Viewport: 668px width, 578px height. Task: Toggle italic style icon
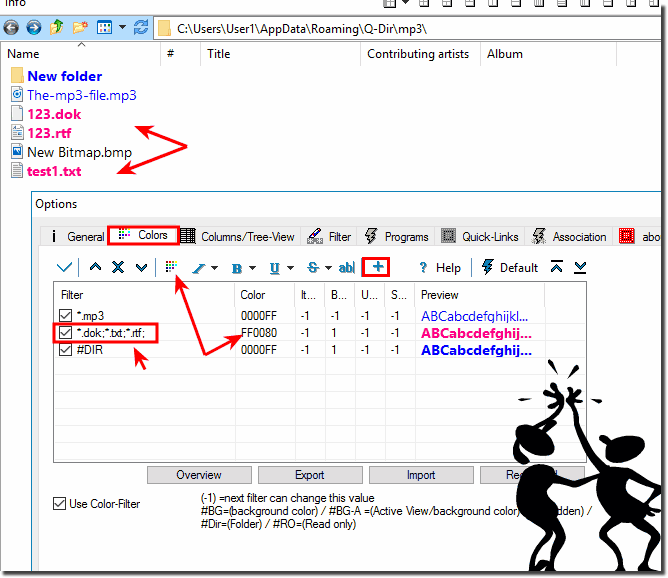point(199,268)
